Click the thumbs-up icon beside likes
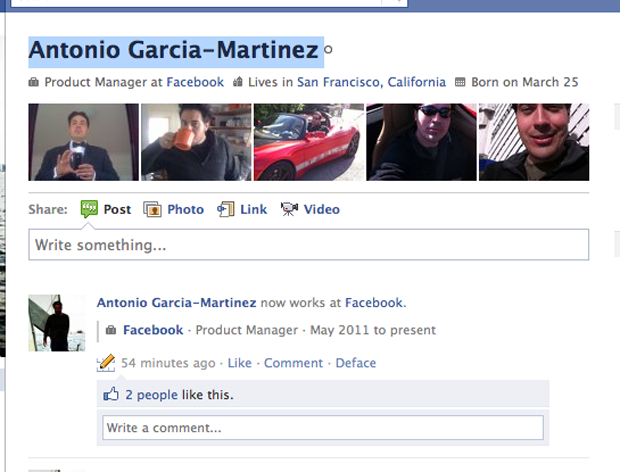The height and width of the screenshot is (472, 620). click(x=111, y=394)
